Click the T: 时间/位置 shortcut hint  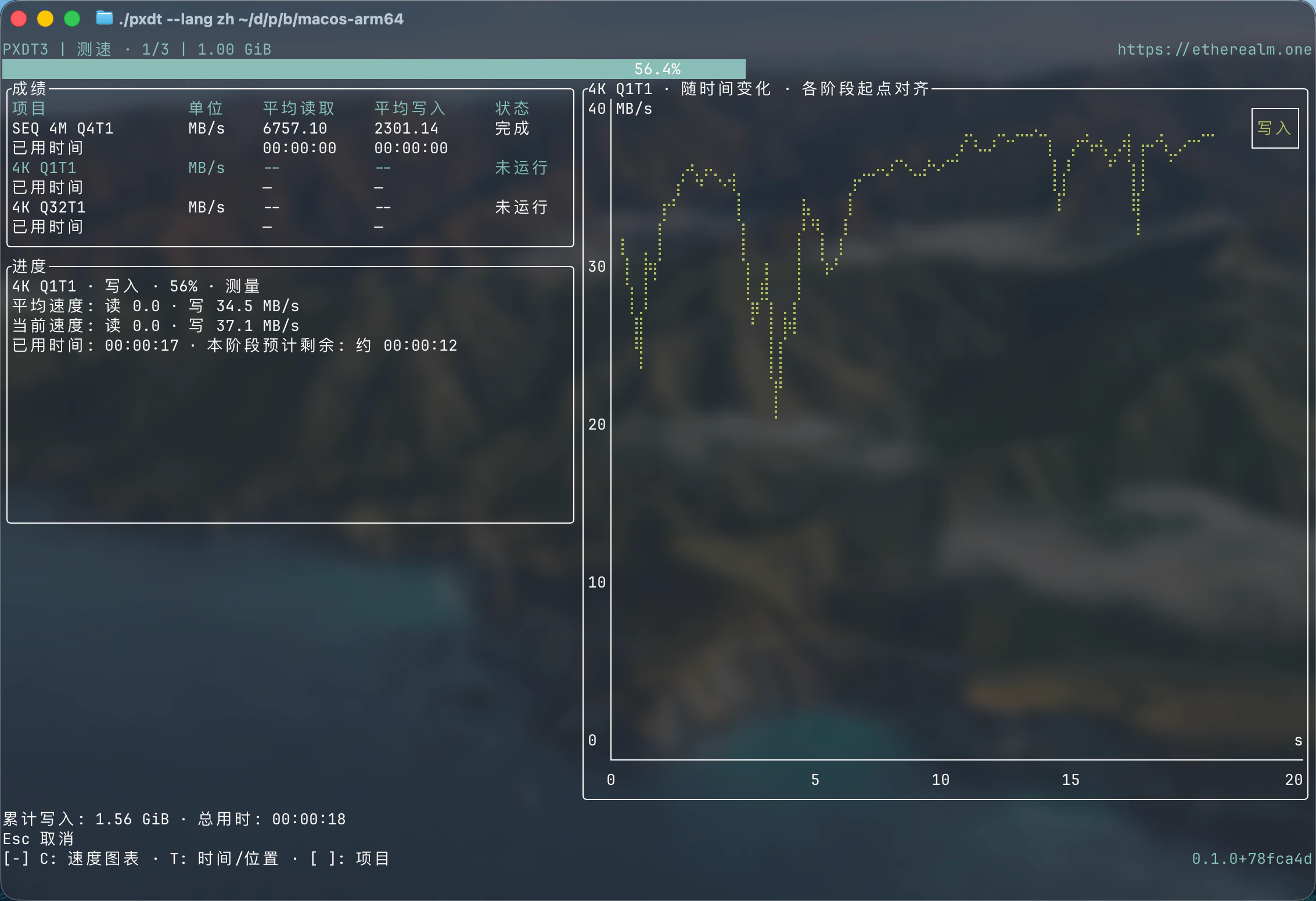click(224, 859)
